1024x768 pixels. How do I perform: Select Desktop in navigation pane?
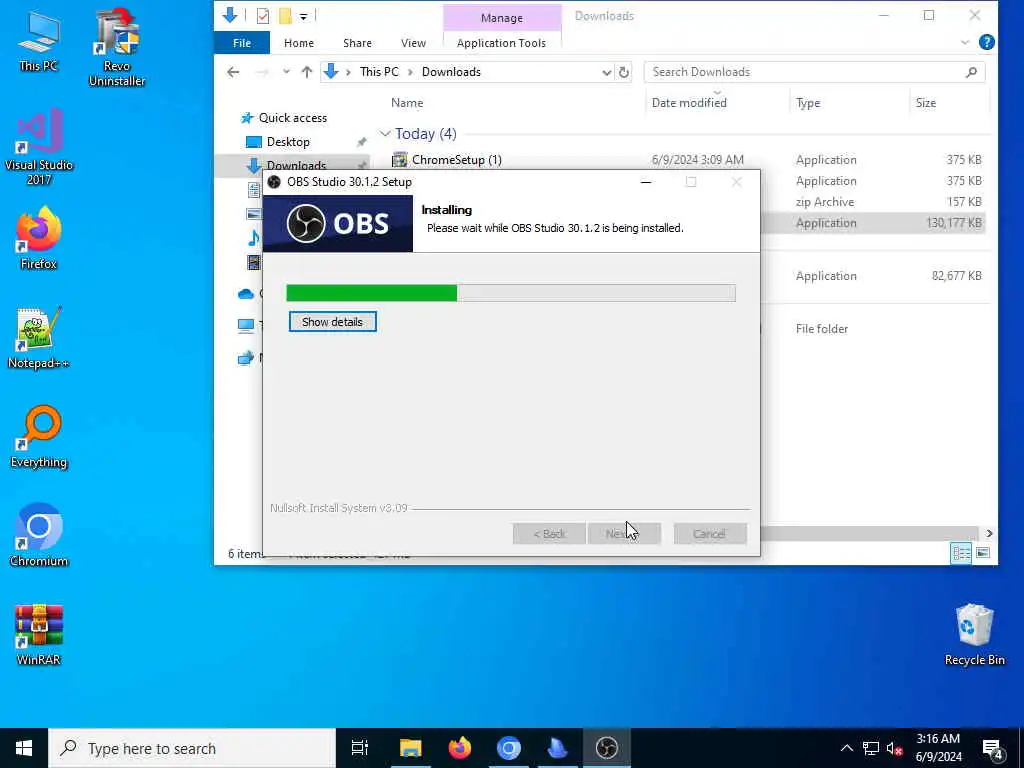(288, 142)
